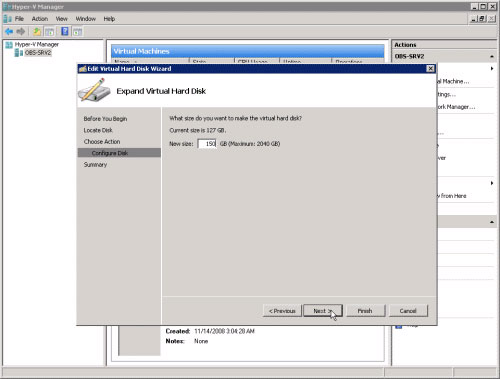Image resolution: width=500 pixels, height=379 pixels.
Task: Click 'Current size is 127 GB' text
Action: [197, 130]
